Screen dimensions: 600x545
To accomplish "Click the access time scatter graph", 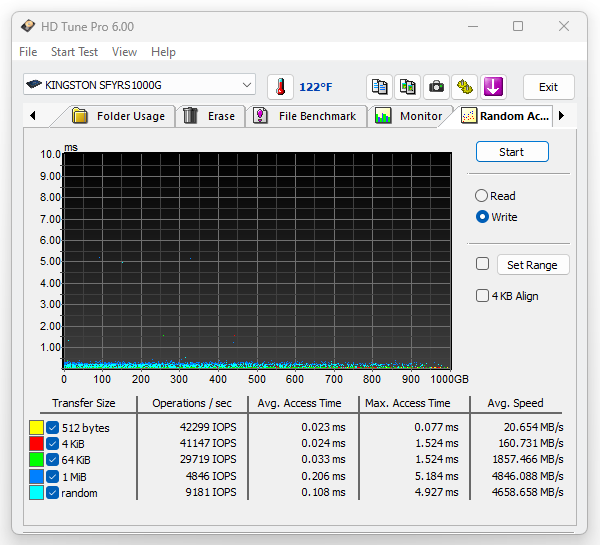I will click(257, 261).
